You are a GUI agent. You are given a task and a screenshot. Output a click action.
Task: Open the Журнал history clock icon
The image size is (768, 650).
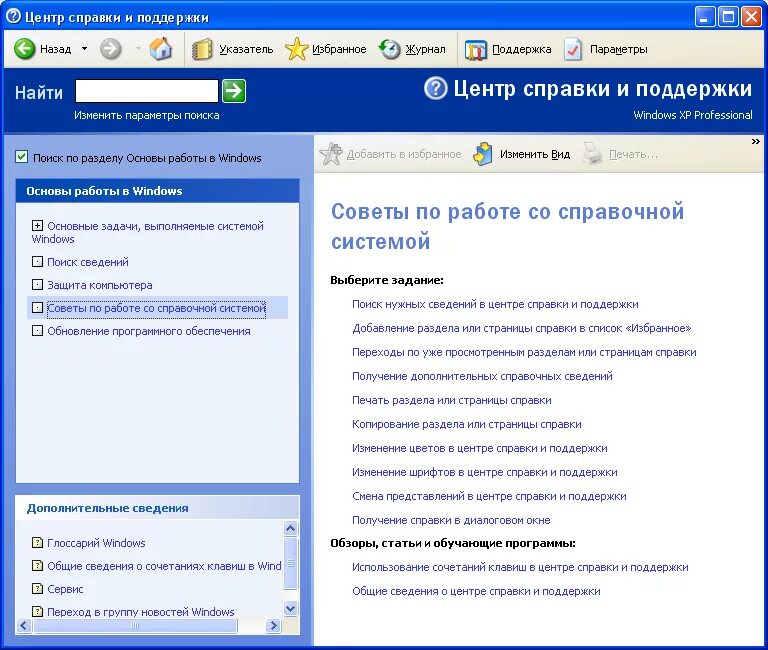click(x=390, y=49)
